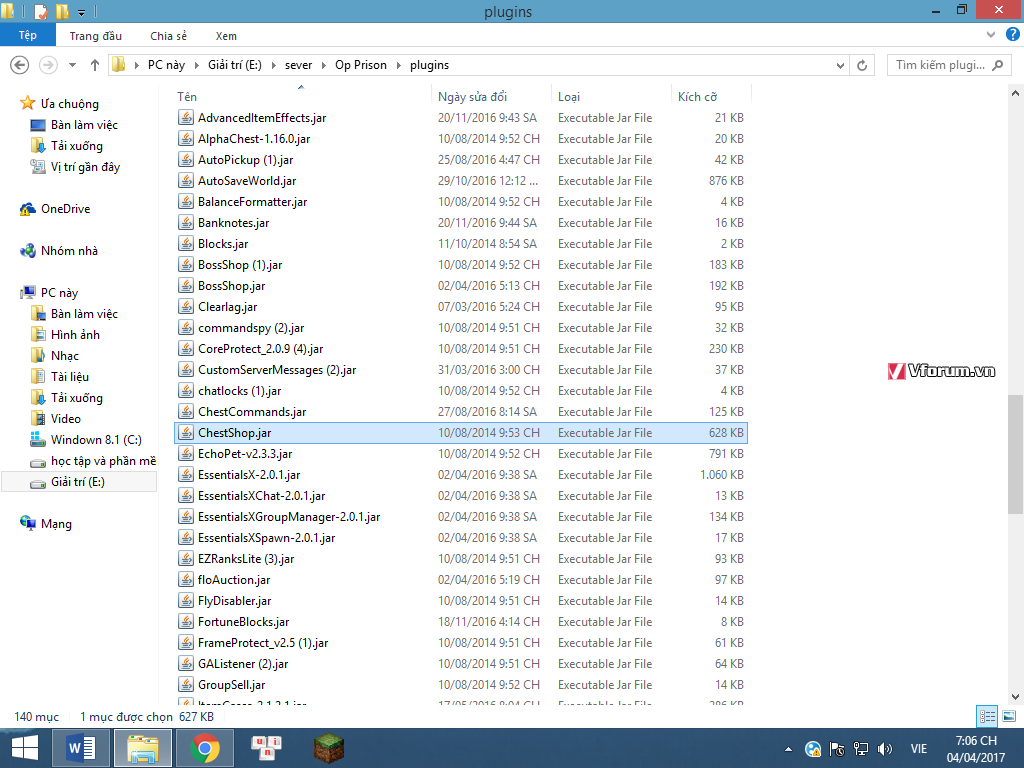This screenshot has width=1024, height=768.
Task: Go up one folder level arrow
Action: pyautogui.click(x=95, y=65)
